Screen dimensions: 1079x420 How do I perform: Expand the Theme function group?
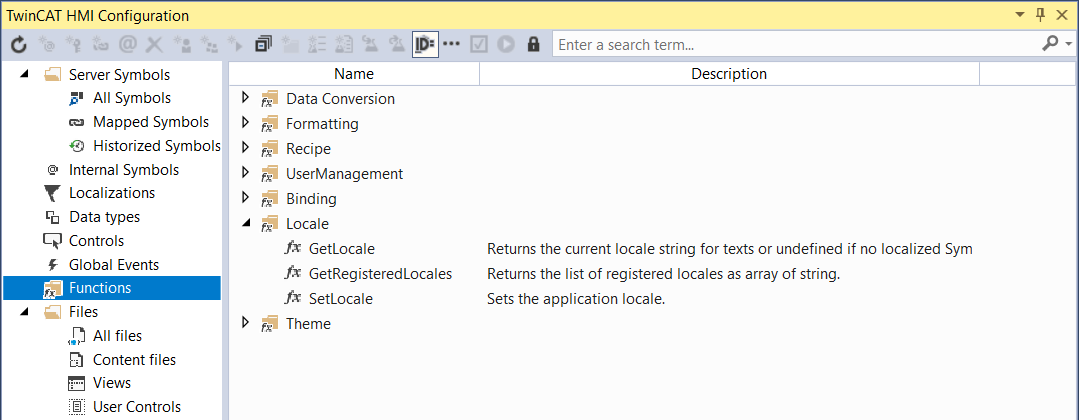point(245,323)
